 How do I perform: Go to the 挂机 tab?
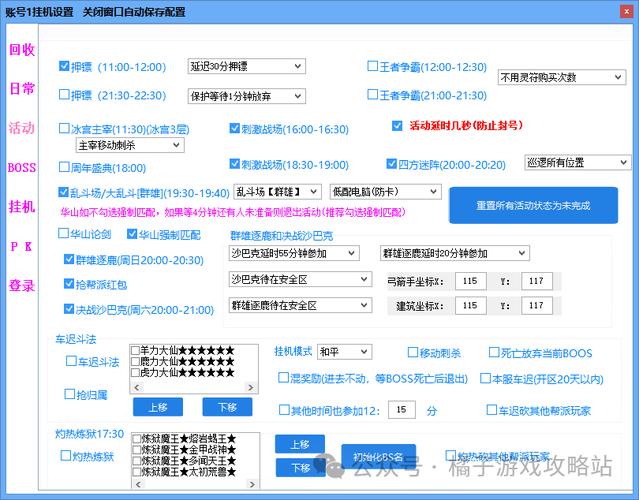(x=21, y=206)
